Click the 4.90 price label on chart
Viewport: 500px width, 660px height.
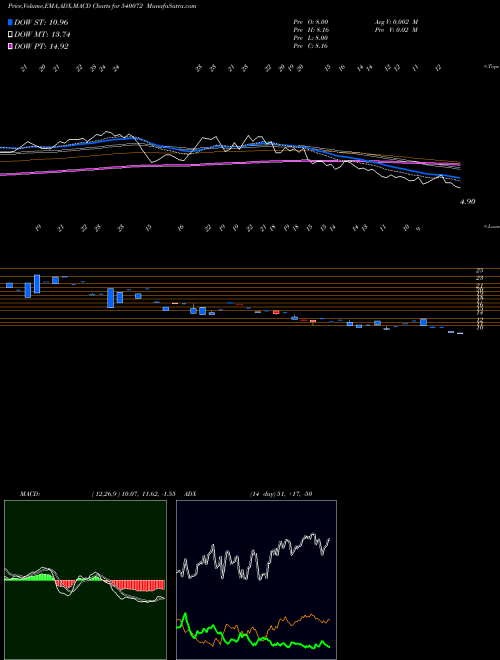click(468, 202)
